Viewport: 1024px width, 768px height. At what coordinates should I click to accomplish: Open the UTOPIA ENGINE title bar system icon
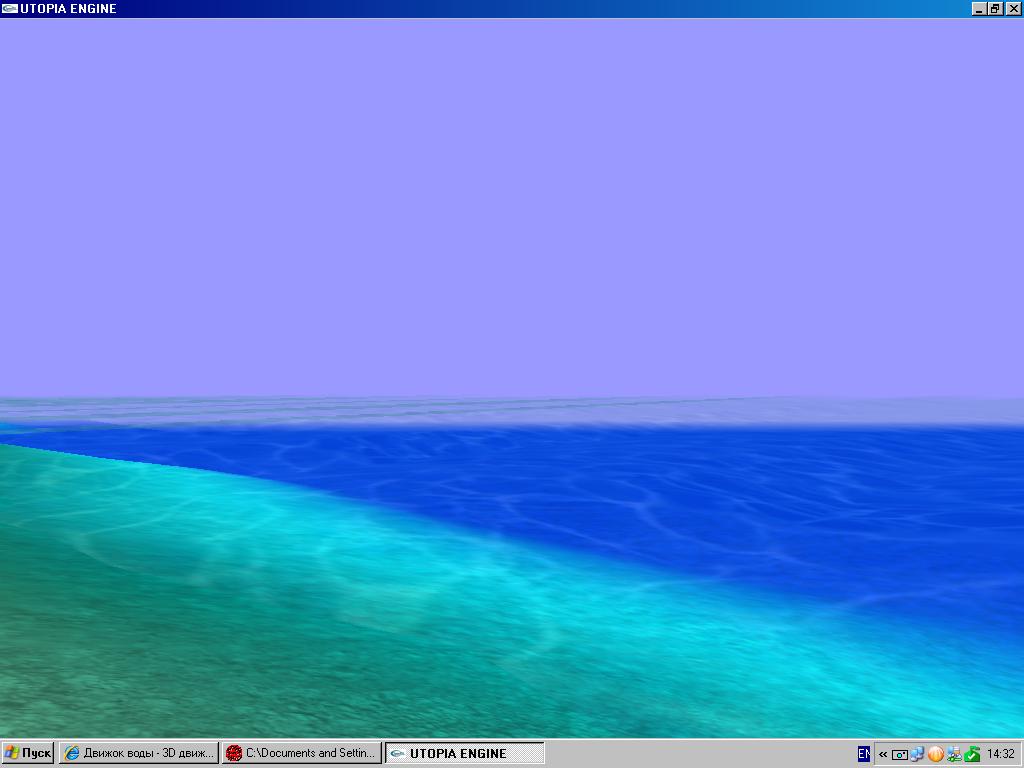9,8
